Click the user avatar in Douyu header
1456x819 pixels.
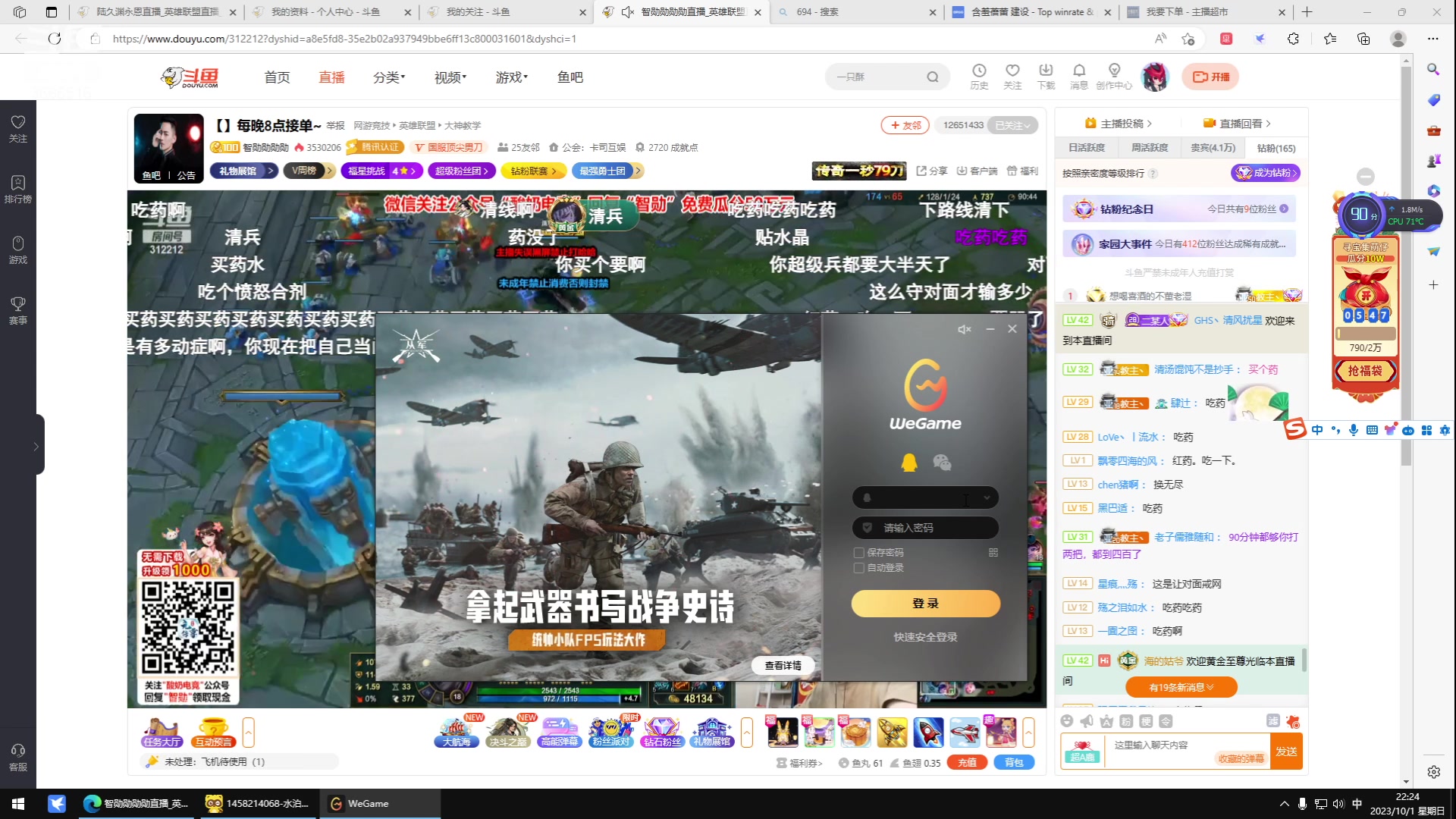(x=1155, y=77)
